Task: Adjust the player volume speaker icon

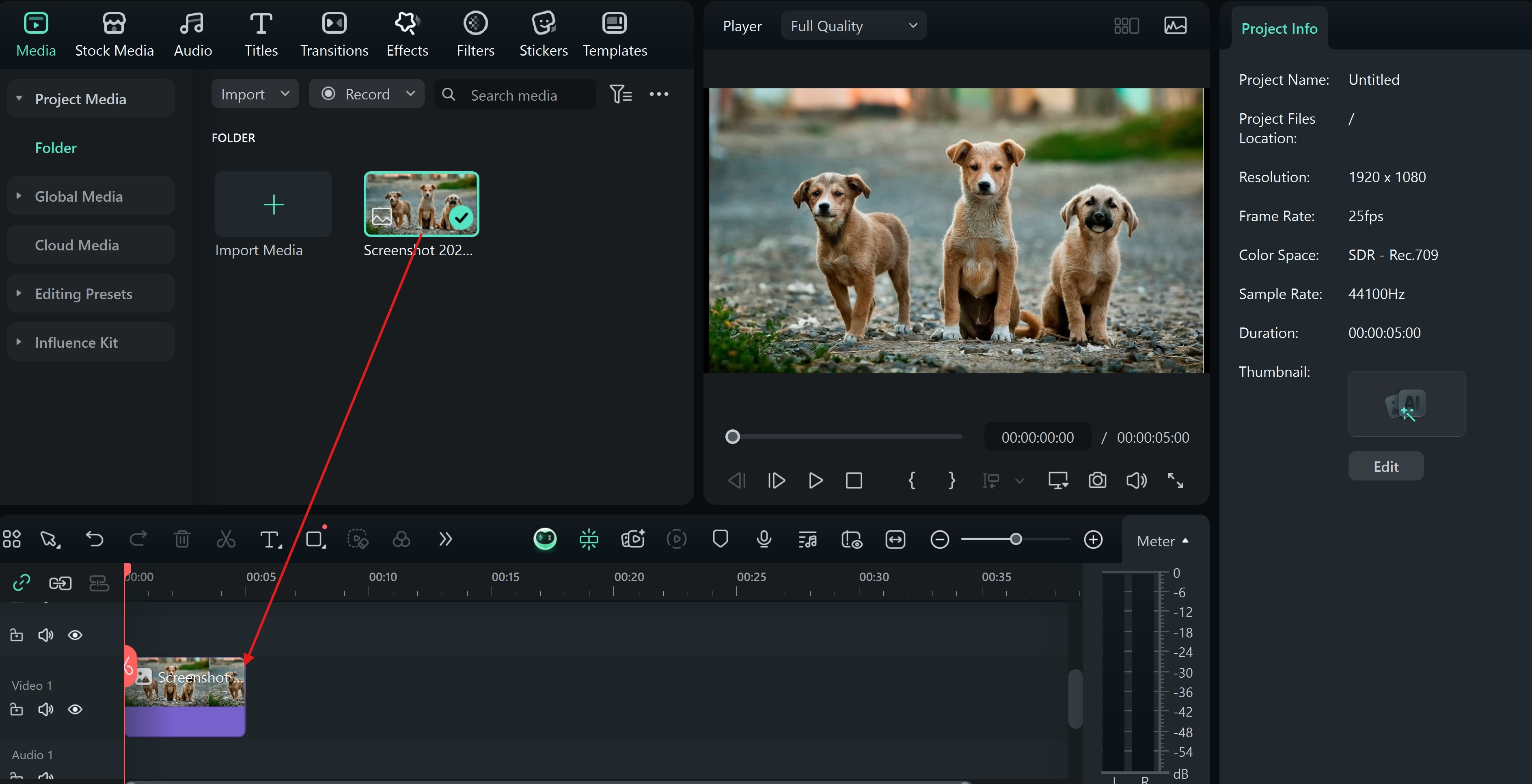Action: [1137, 480]
